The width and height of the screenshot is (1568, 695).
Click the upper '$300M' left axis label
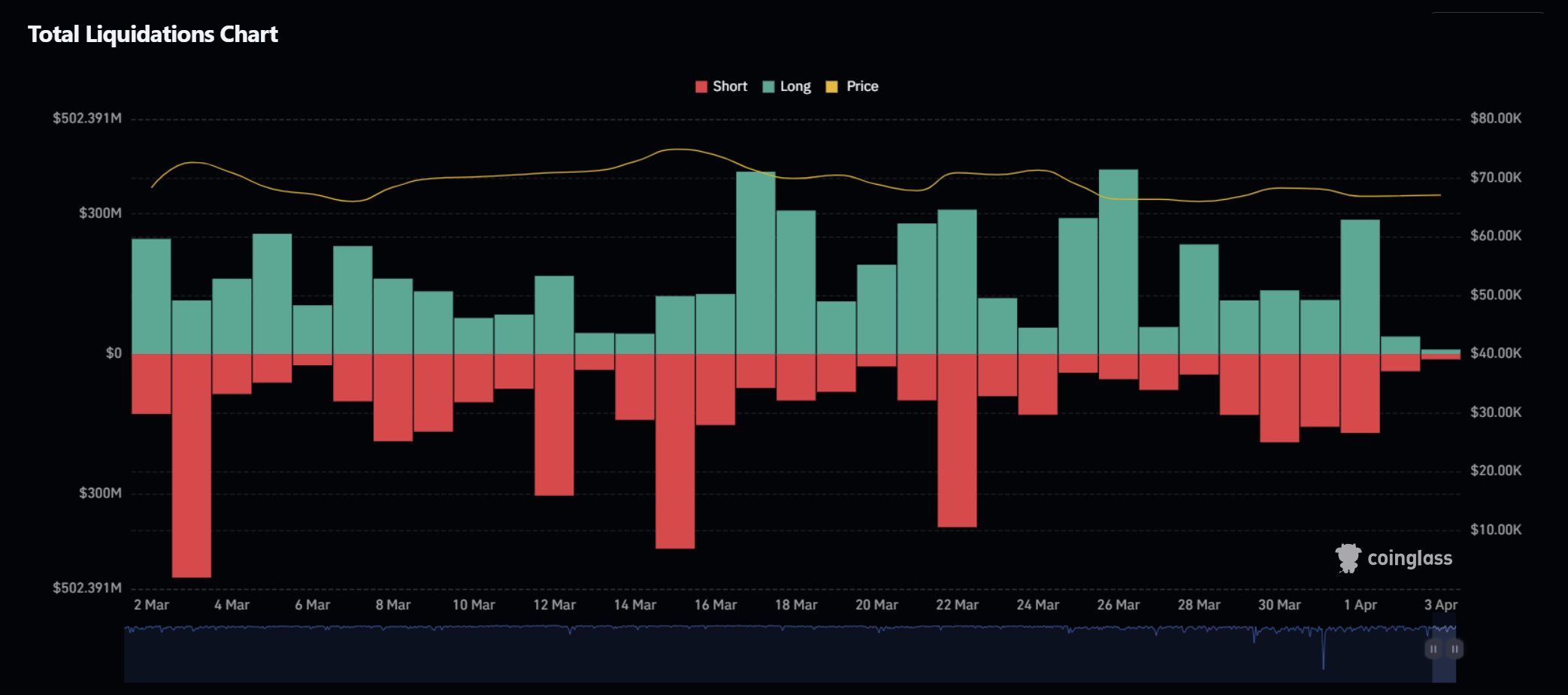100,213
